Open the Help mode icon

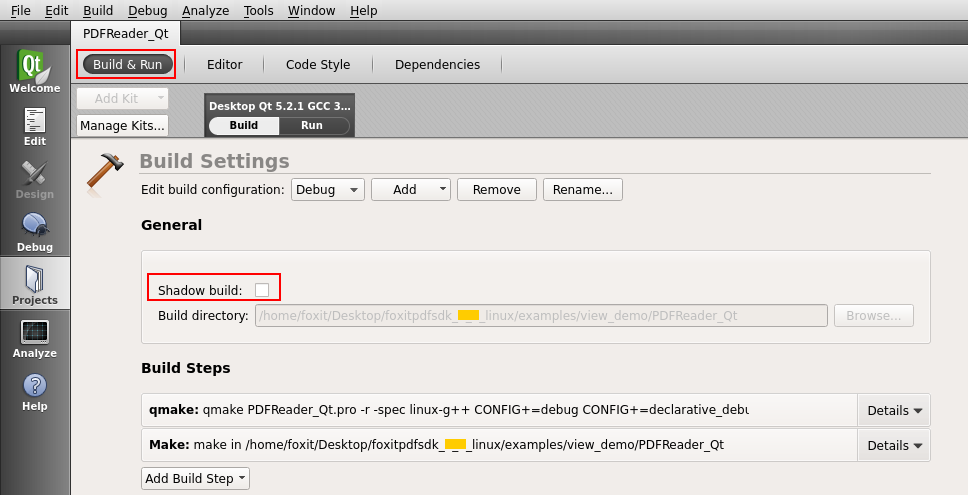pos(35,390)
